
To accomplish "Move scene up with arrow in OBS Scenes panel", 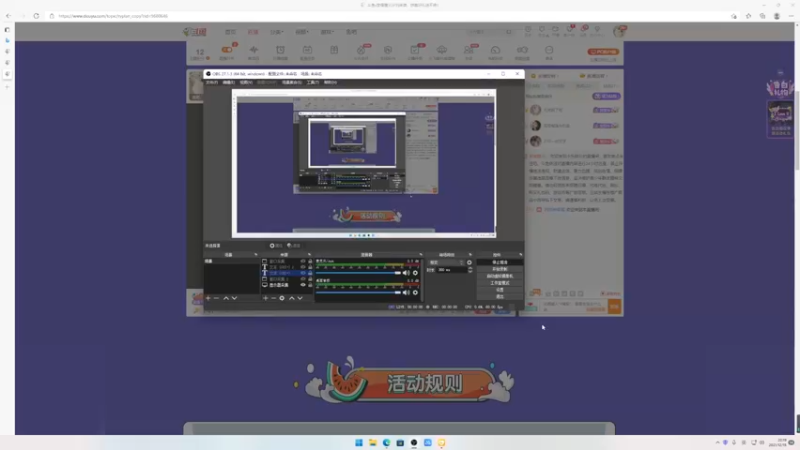I will (226, 298).
